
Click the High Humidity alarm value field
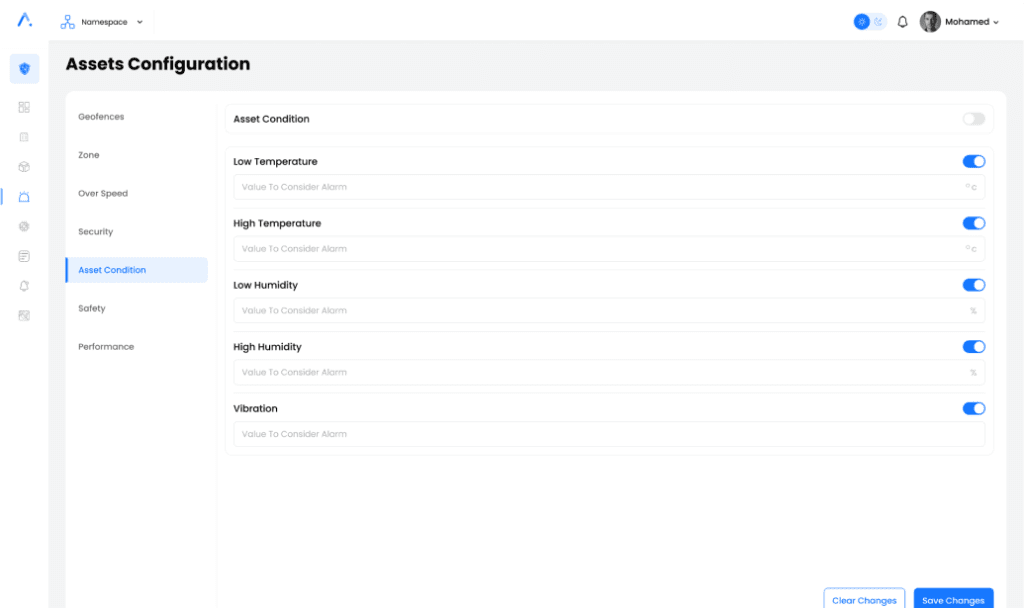600,372
